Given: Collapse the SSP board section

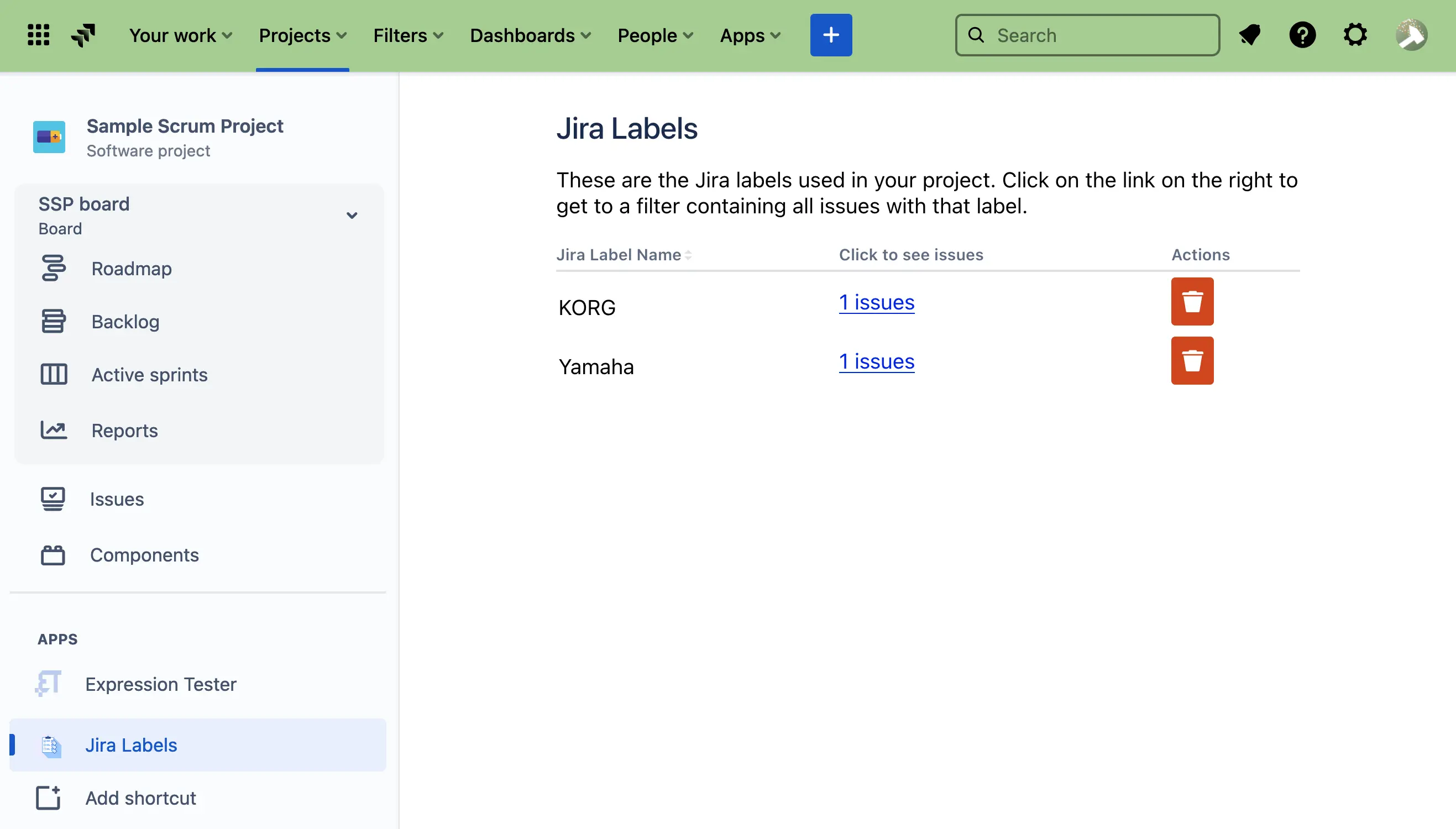Looking at the screenshot, I should pyautogui.click(x=352, y=215).
